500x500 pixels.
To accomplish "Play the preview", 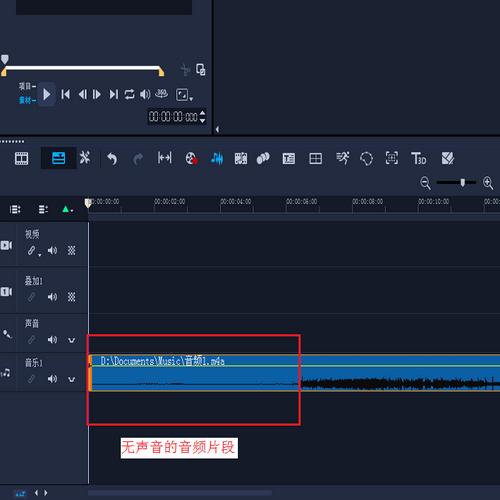I will [47, 95].
